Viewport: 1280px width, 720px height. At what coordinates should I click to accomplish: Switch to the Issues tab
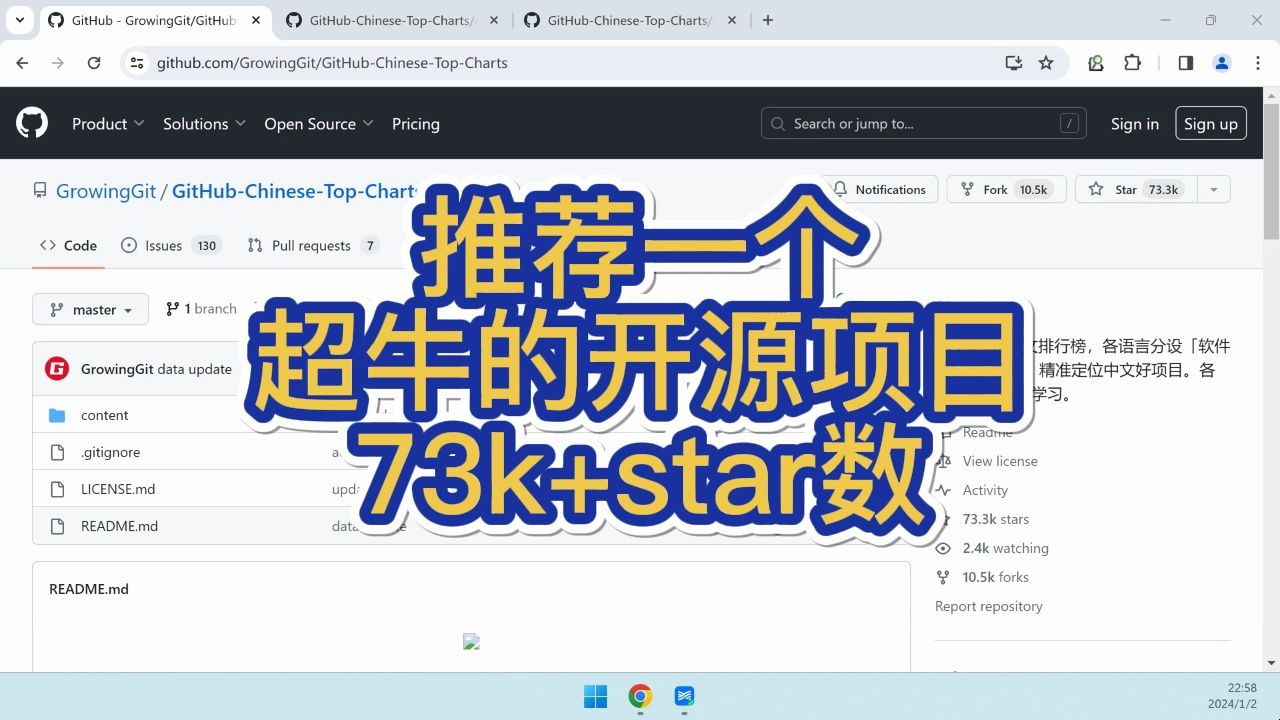click(169, 245)
